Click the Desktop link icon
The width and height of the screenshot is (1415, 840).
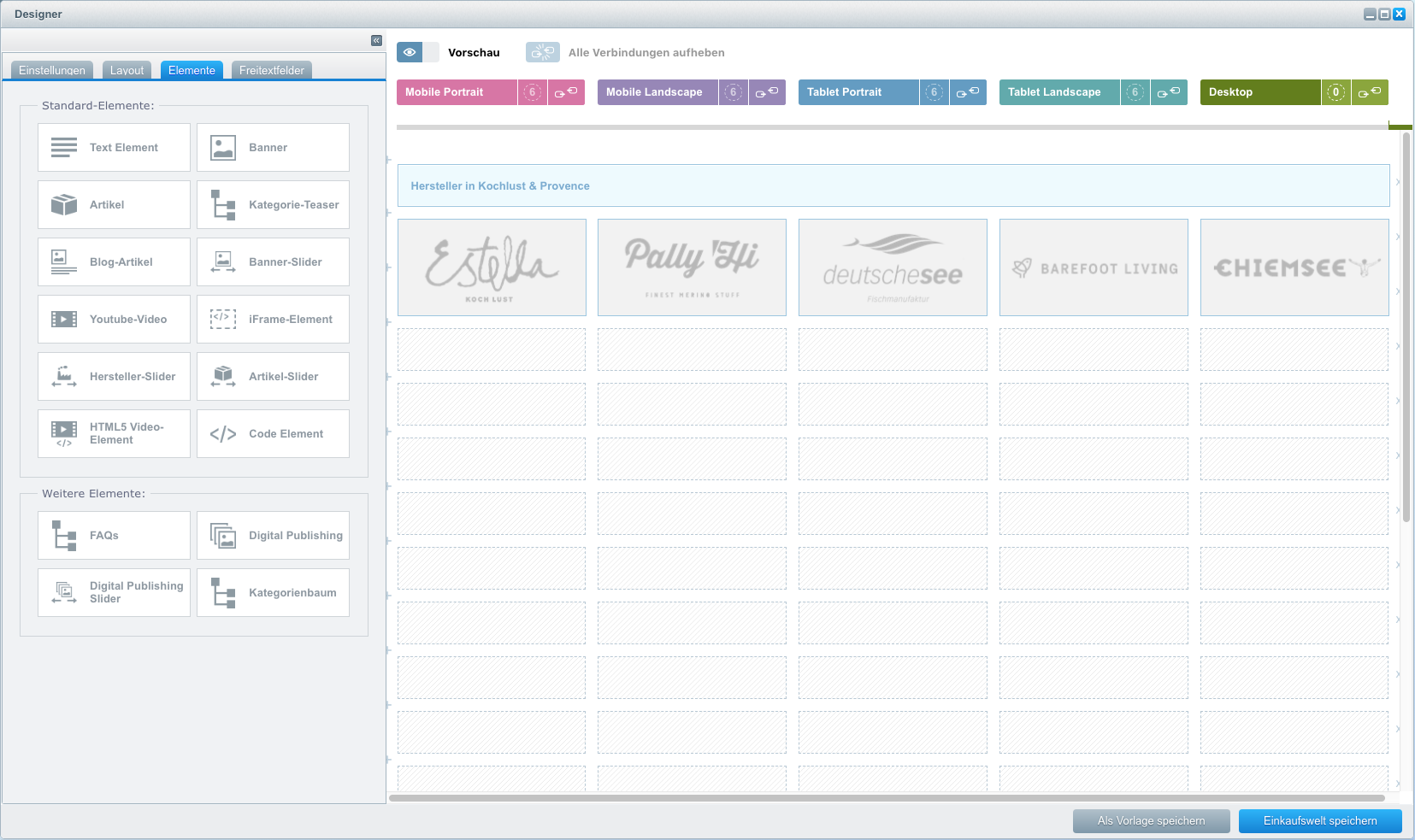tap(1370, 92)
